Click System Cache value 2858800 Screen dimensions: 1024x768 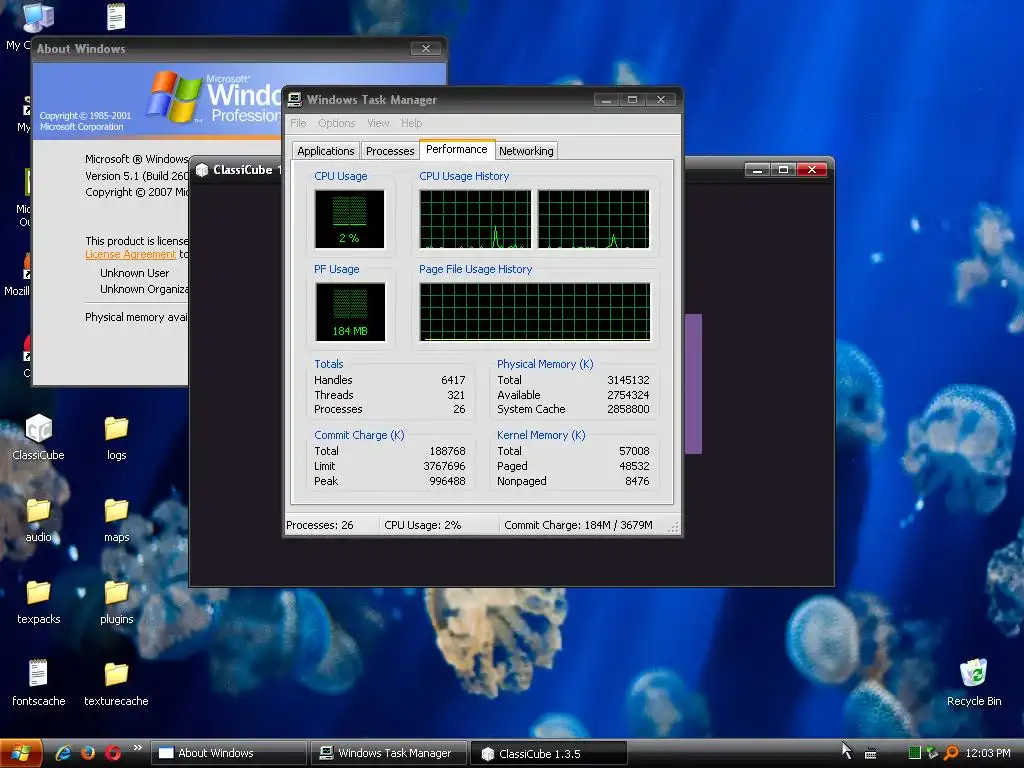coord(628,409)
